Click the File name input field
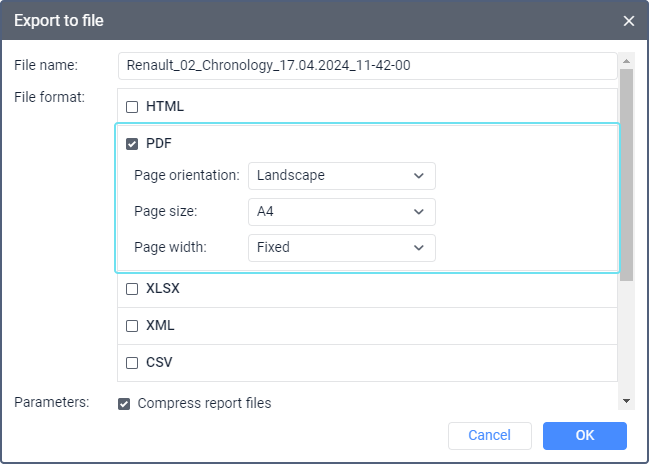649x464 pixels. pyautogui.click(x=367, y=66)
